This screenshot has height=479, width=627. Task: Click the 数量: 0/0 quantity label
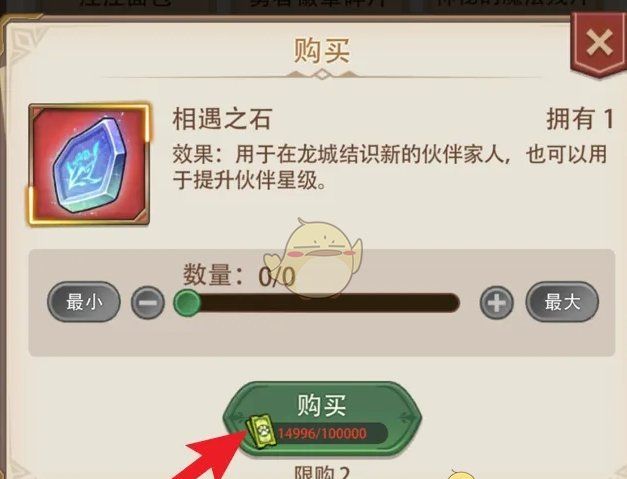pos(239,275)
